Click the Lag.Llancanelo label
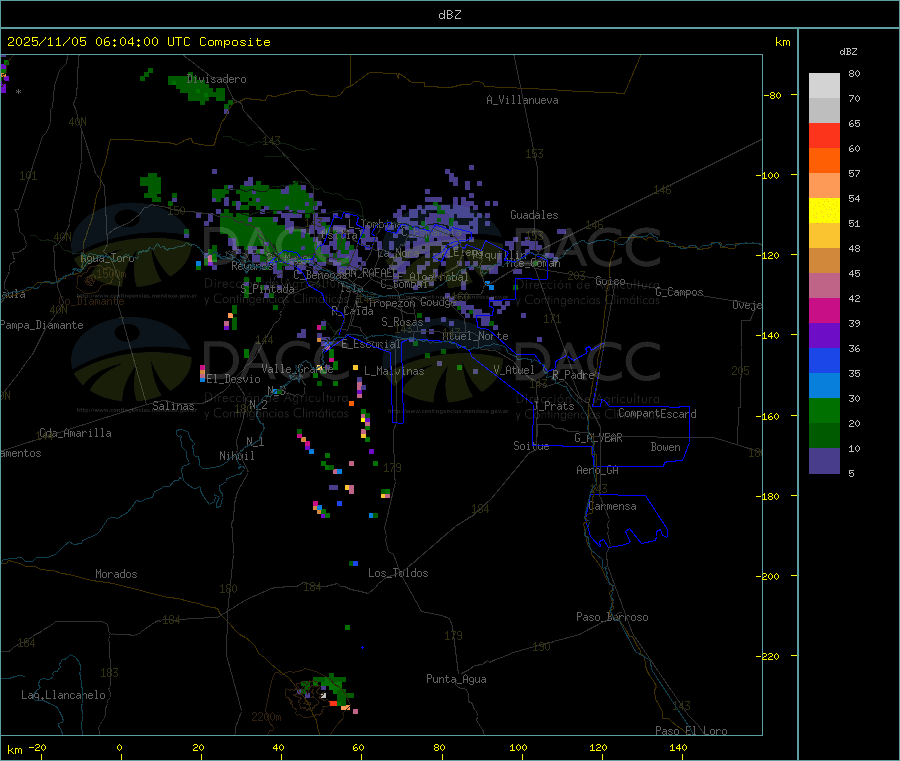The image size is (900, 761). 64,695
